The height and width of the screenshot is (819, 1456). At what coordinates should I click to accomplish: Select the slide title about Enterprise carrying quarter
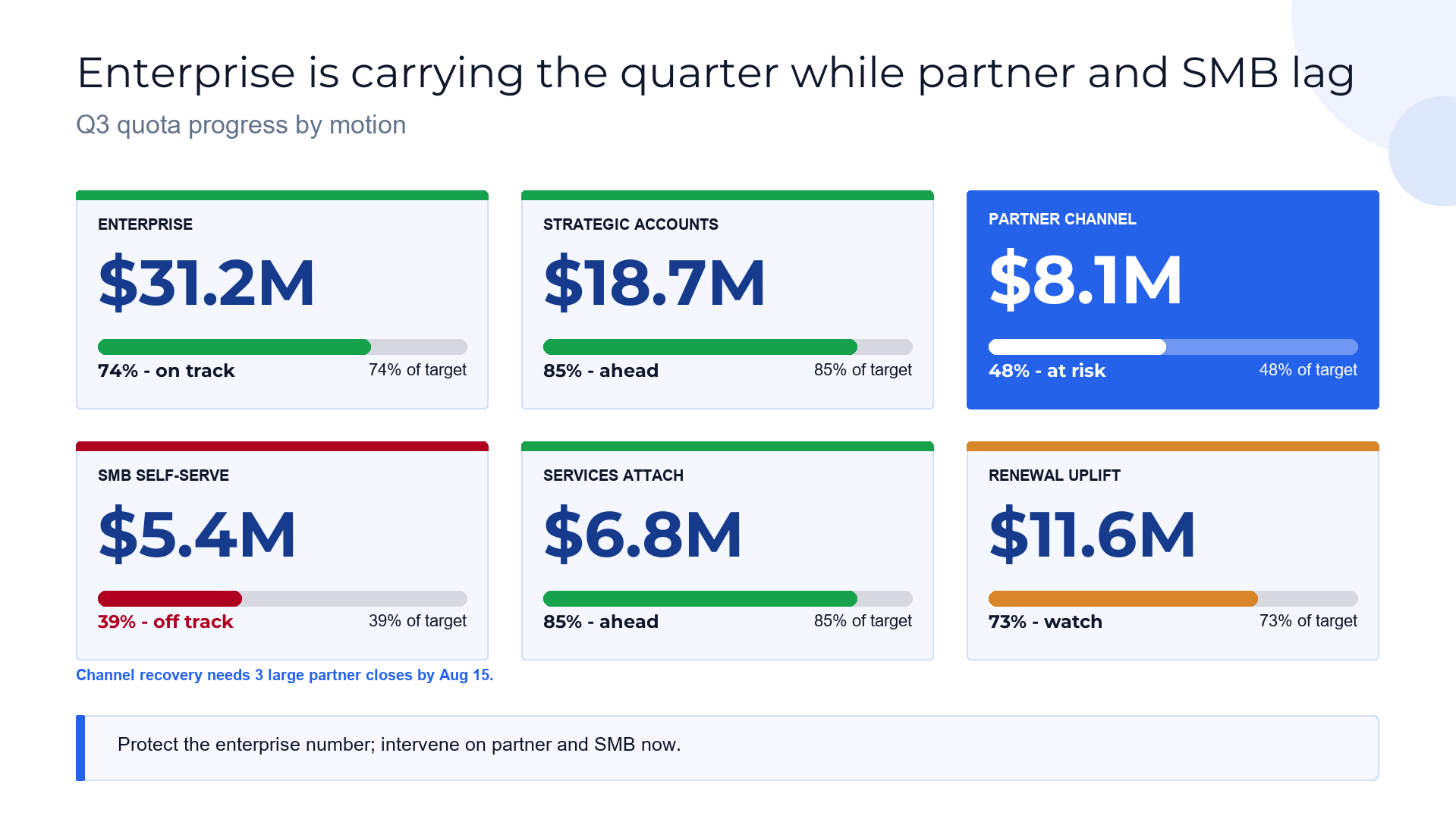coord(715,74)
